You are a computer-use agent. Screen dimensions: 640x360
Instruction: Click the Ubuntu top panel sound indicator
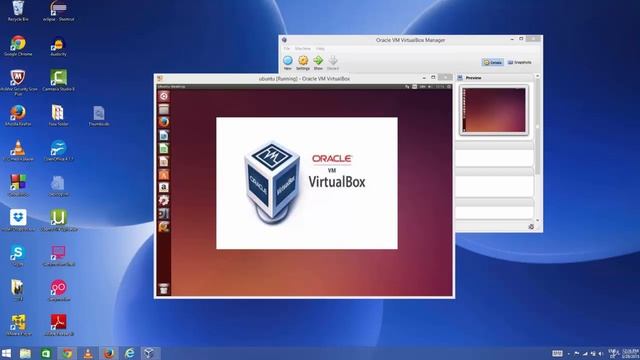coord(429,87)
